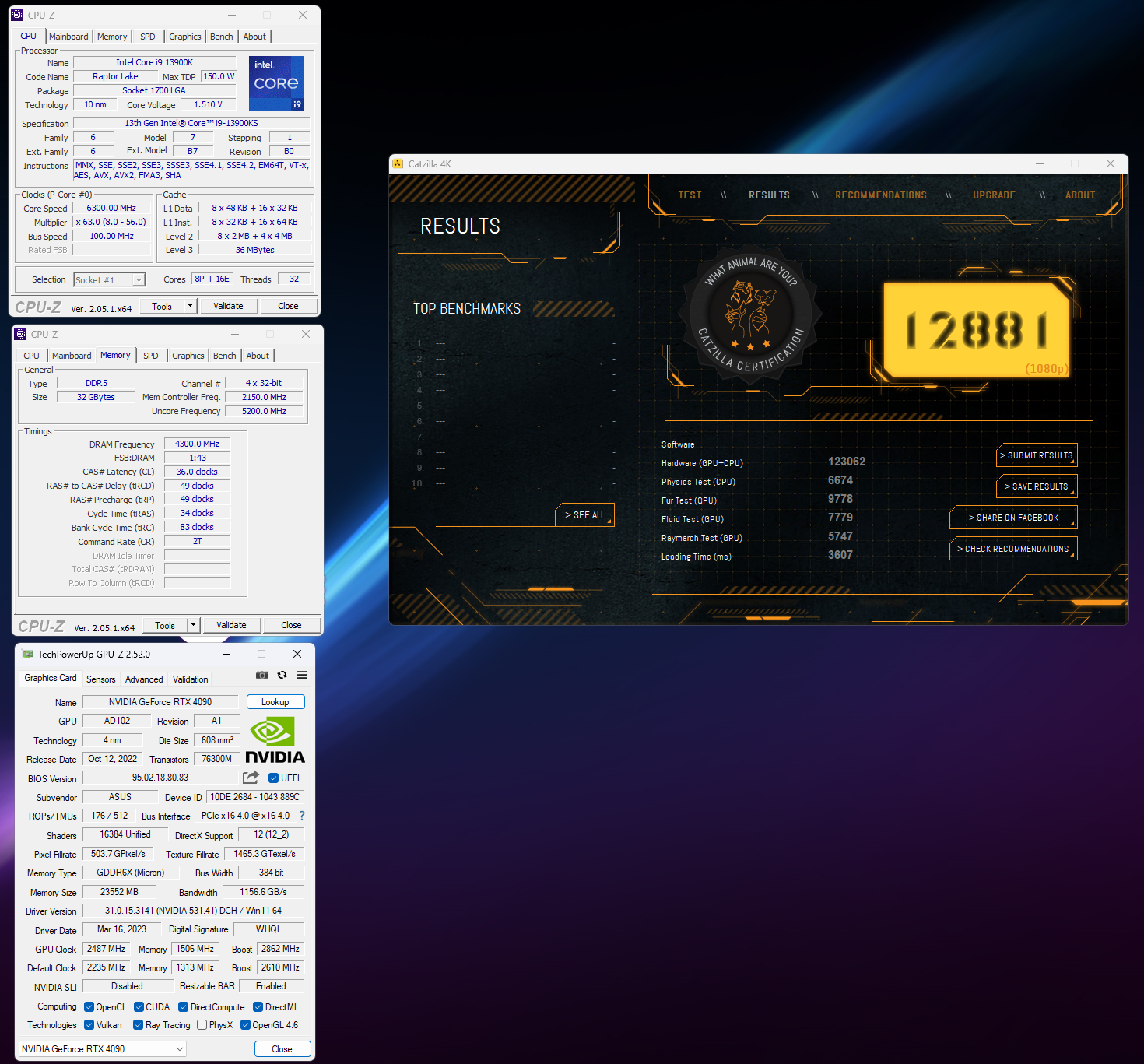The width and height of the screenshot is (1144, 1064).
Task: Click the Specification i9-13900KS field
Action: click(191, 123)
